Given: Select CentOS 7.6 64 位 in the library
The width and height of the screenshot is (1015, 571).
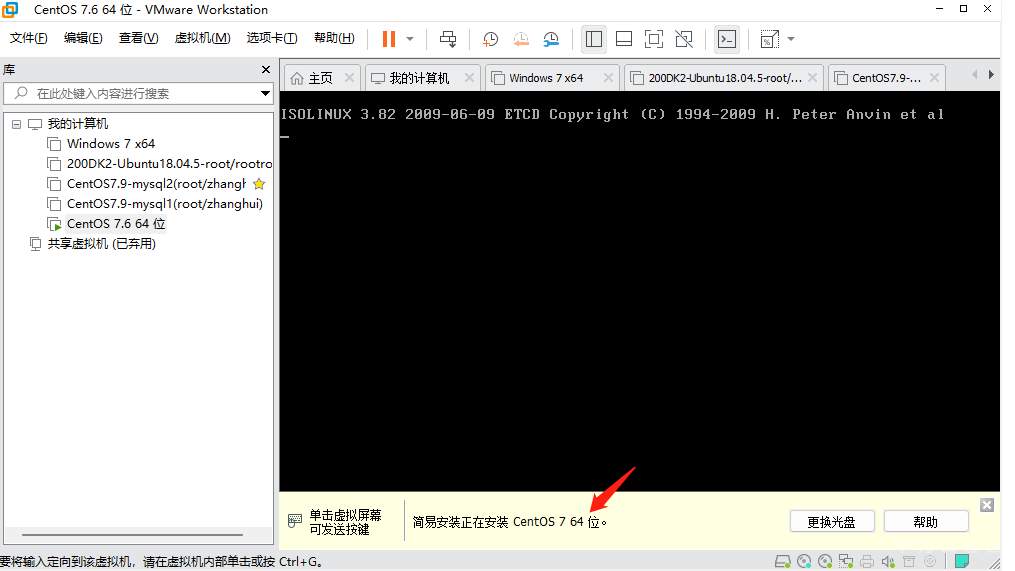Looking at the screenshot, I should coord(116,224).
